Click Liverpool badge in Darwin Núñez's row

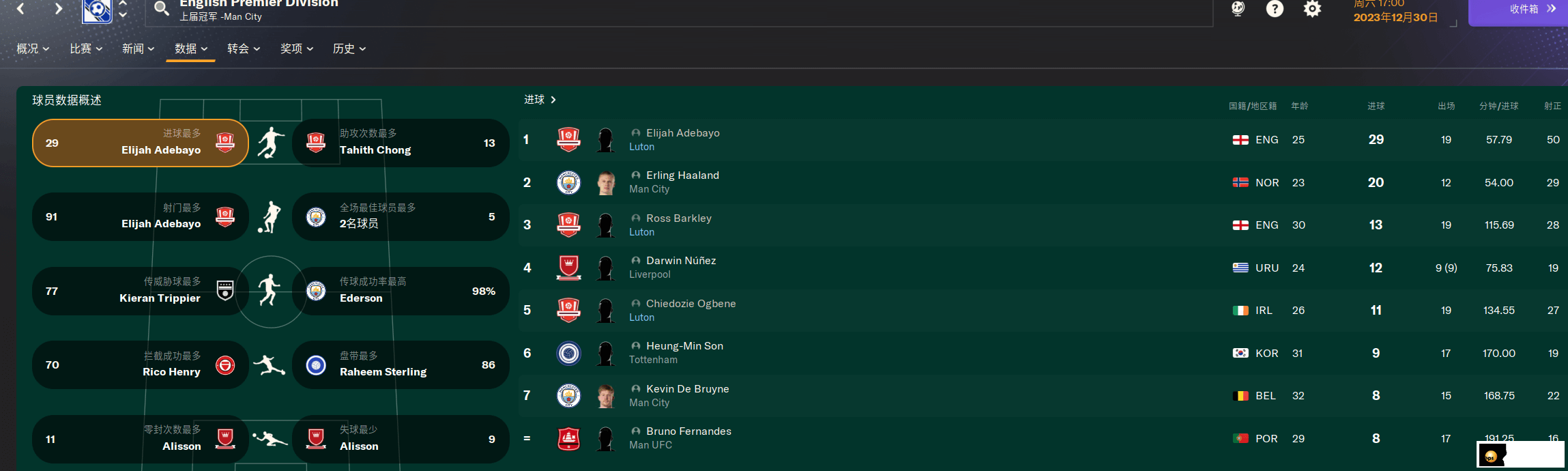click(x=568, y=268)
